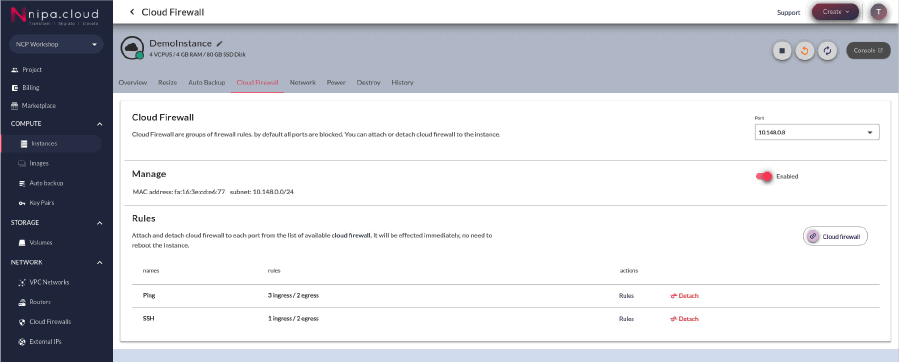Image resolution: width=900 pixels, height=362 pixels.
Task: Stop the instance with the square button
Action: tap(781, 50)
